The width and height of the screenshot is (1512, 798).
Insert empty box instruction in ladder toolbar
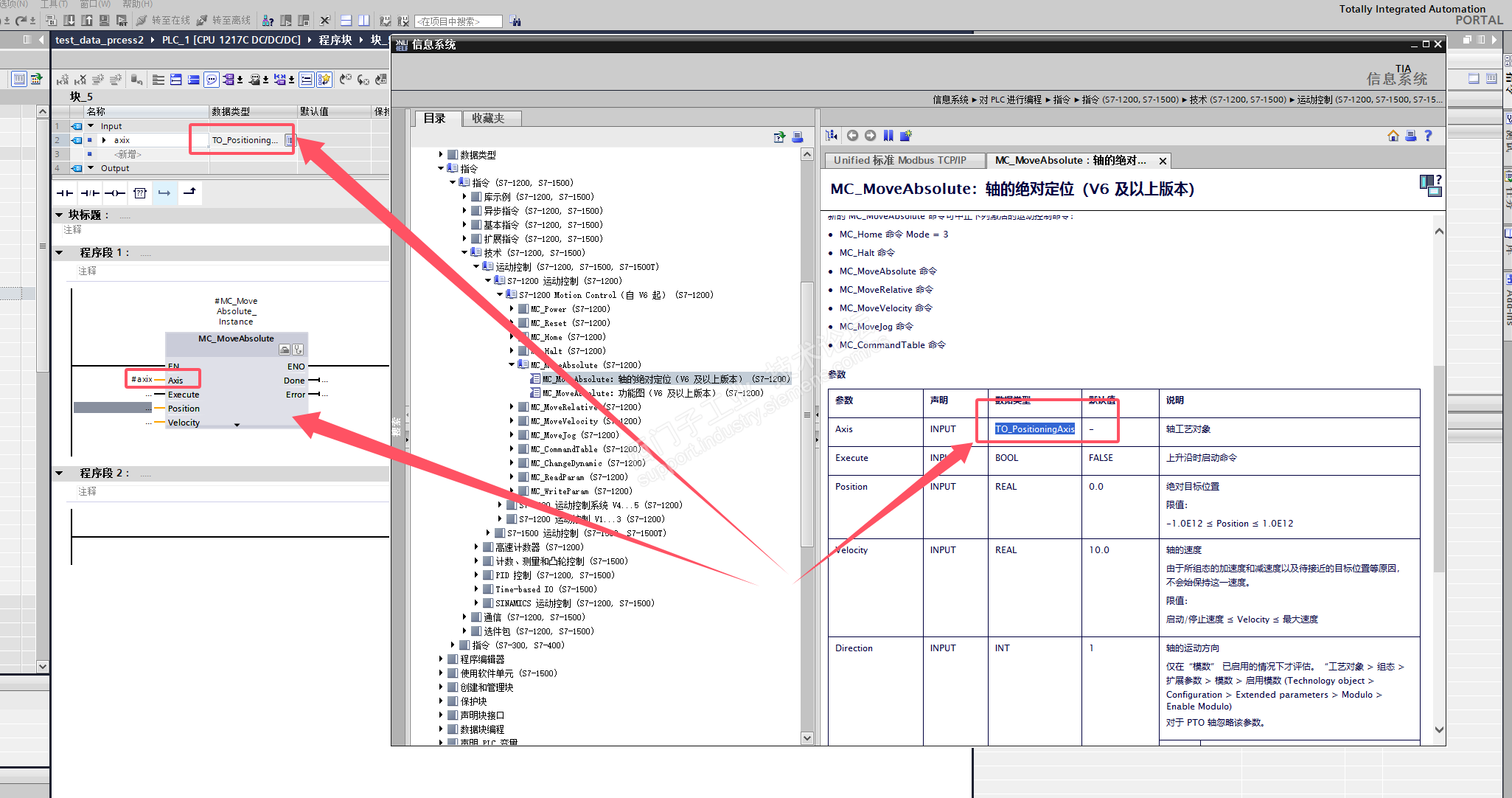click(x=140, y=193)
